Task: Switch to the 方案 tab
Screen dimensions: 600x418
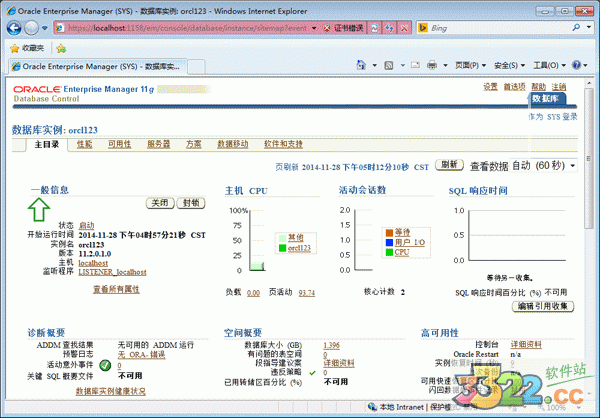Action: 194,144
